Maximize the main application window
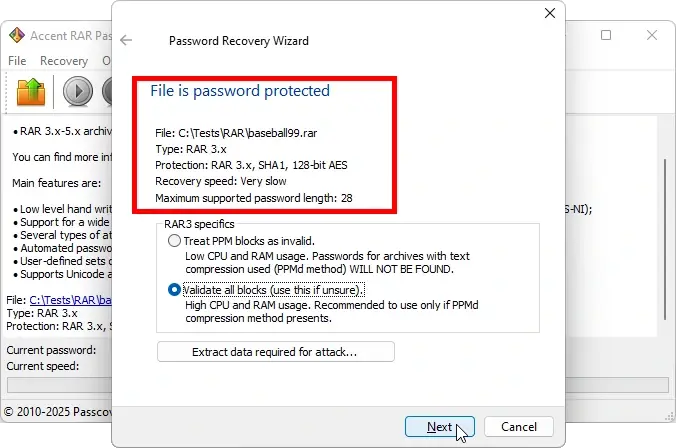This screenshot has width=676, height=448. click(x=606, y=35)
